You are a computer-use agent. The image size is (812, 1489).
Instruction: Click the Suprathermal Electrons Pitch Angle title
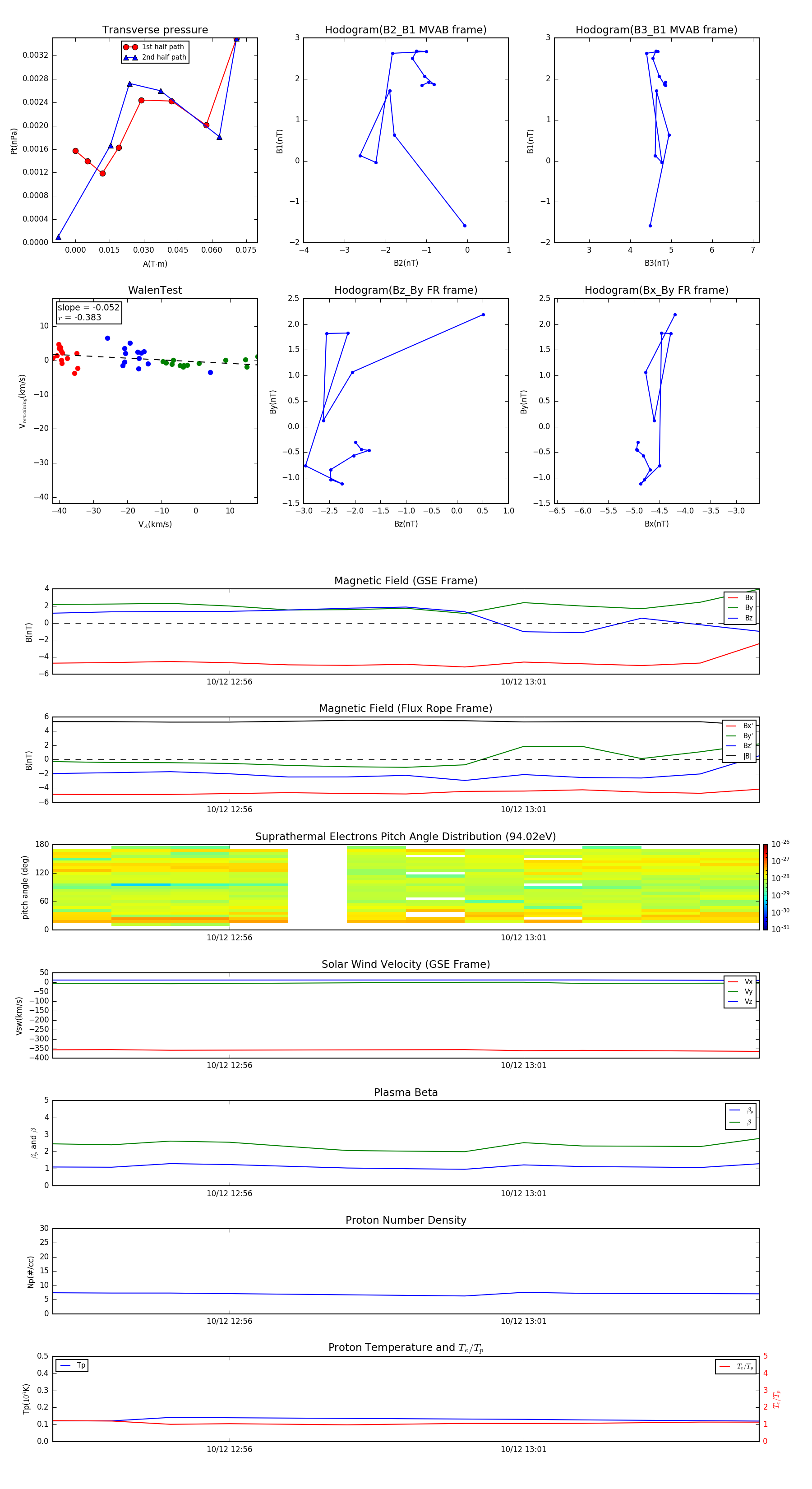click(x=406, y=837)
